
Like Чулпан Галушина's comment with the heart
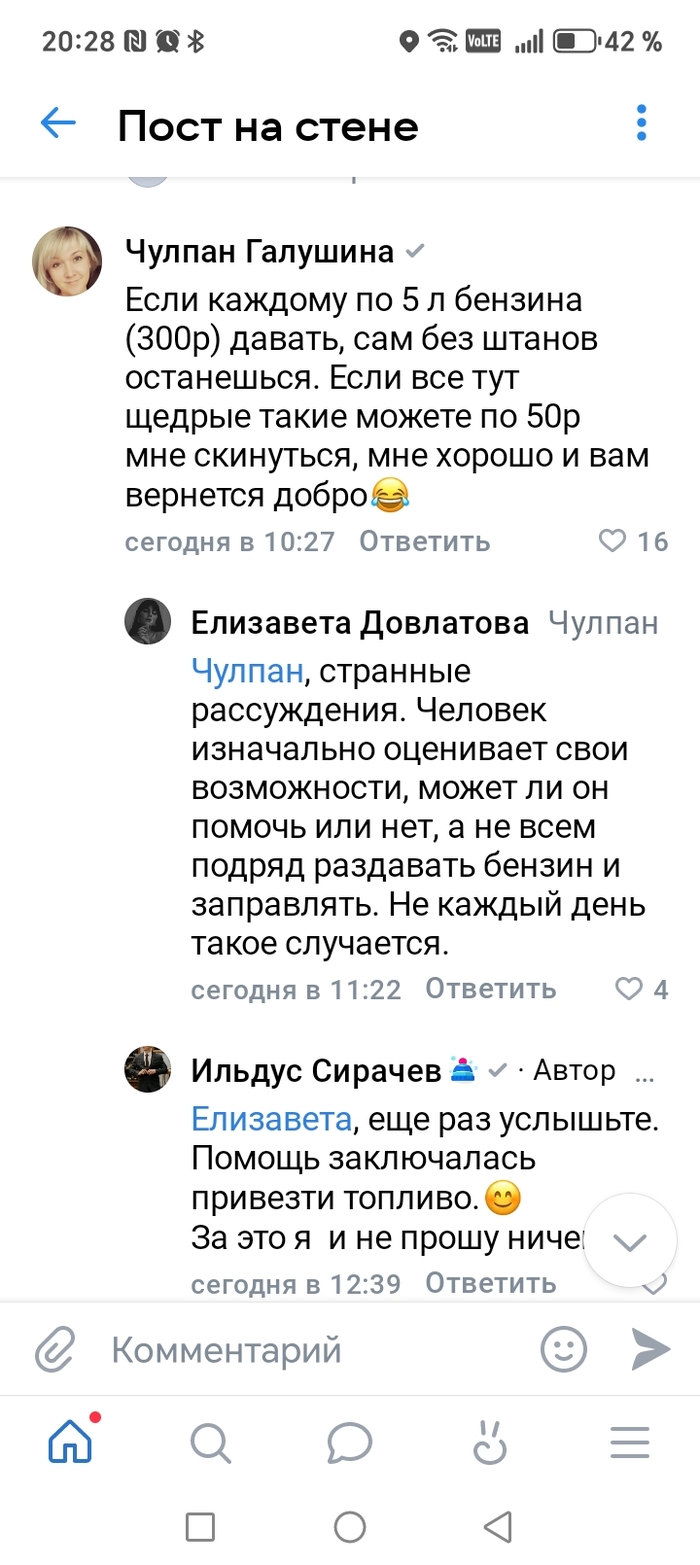pos(612,541)
